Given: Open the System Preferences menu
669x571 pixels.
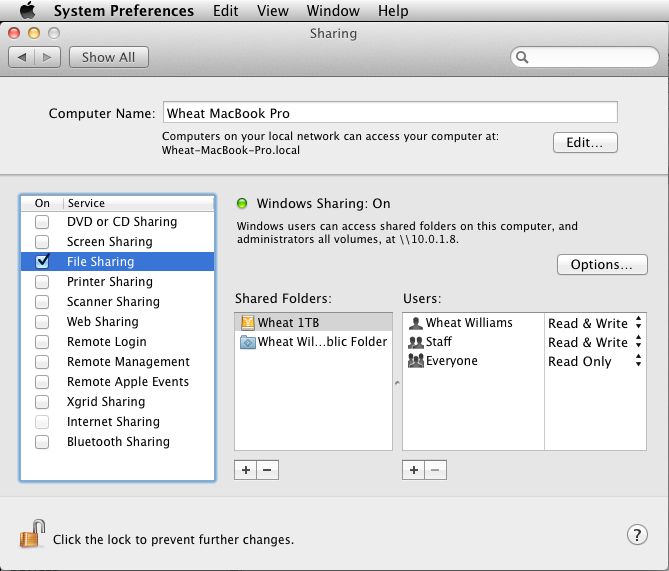Looking at the screenshot, I should coord(124,11).
